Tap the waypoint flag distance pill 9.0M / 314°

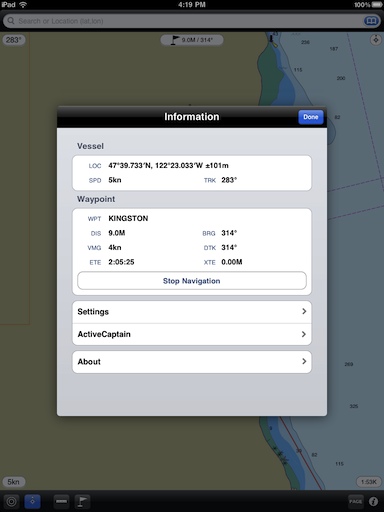coord(192,40)
